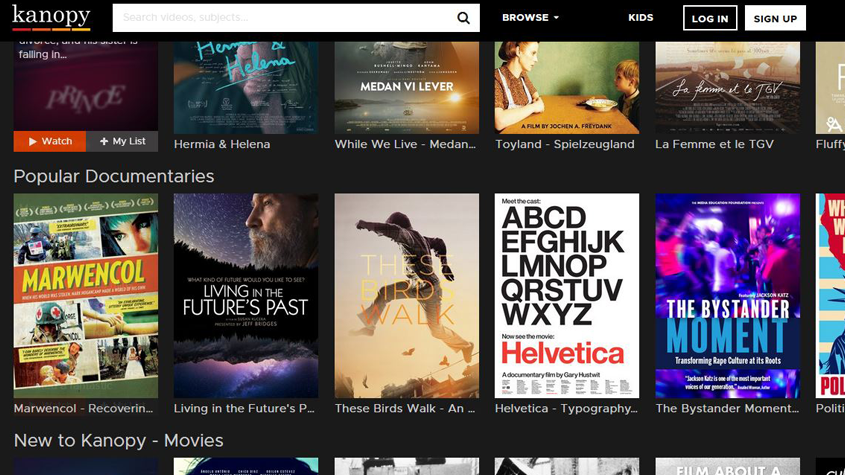Click Living in the Future's Past title
The image size is (845, 475).
tap(244, 409)
